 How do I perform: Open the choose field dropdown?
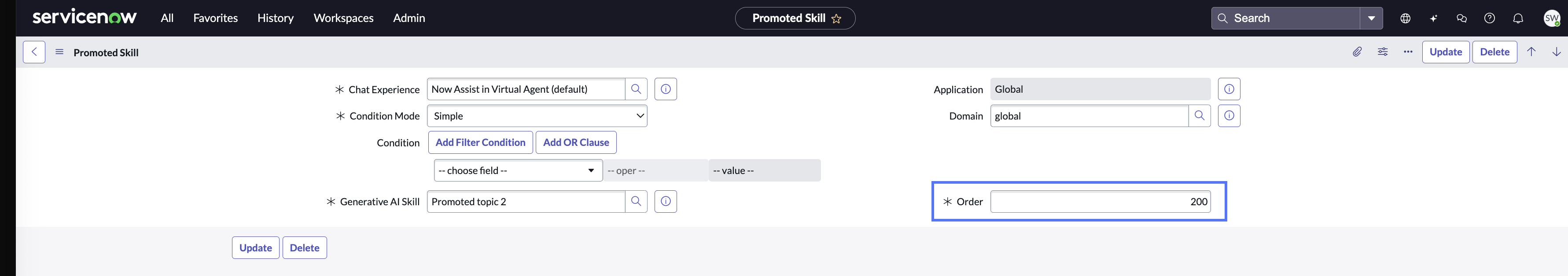pyautogui.click(x=518, y=171)
